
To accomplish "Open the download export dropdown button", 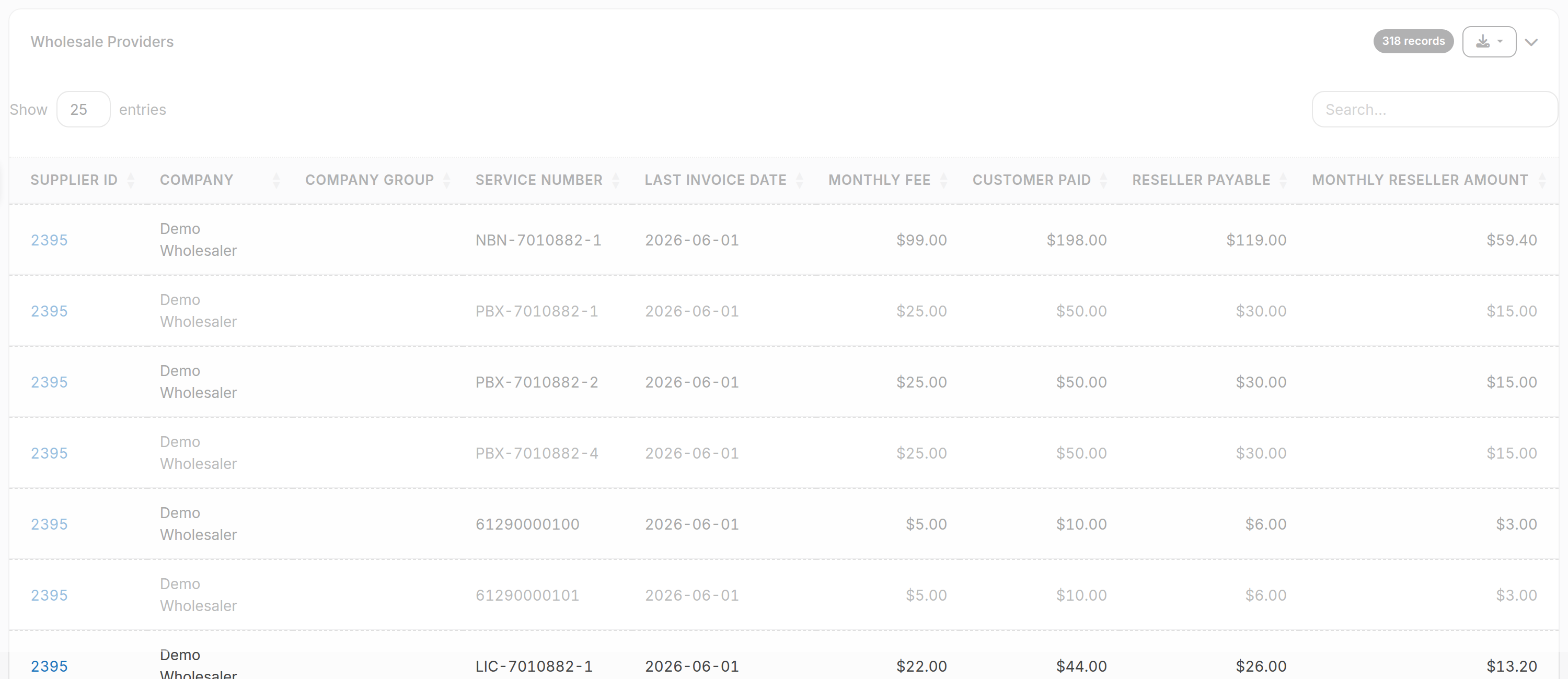I will [x=1489, y=41].
